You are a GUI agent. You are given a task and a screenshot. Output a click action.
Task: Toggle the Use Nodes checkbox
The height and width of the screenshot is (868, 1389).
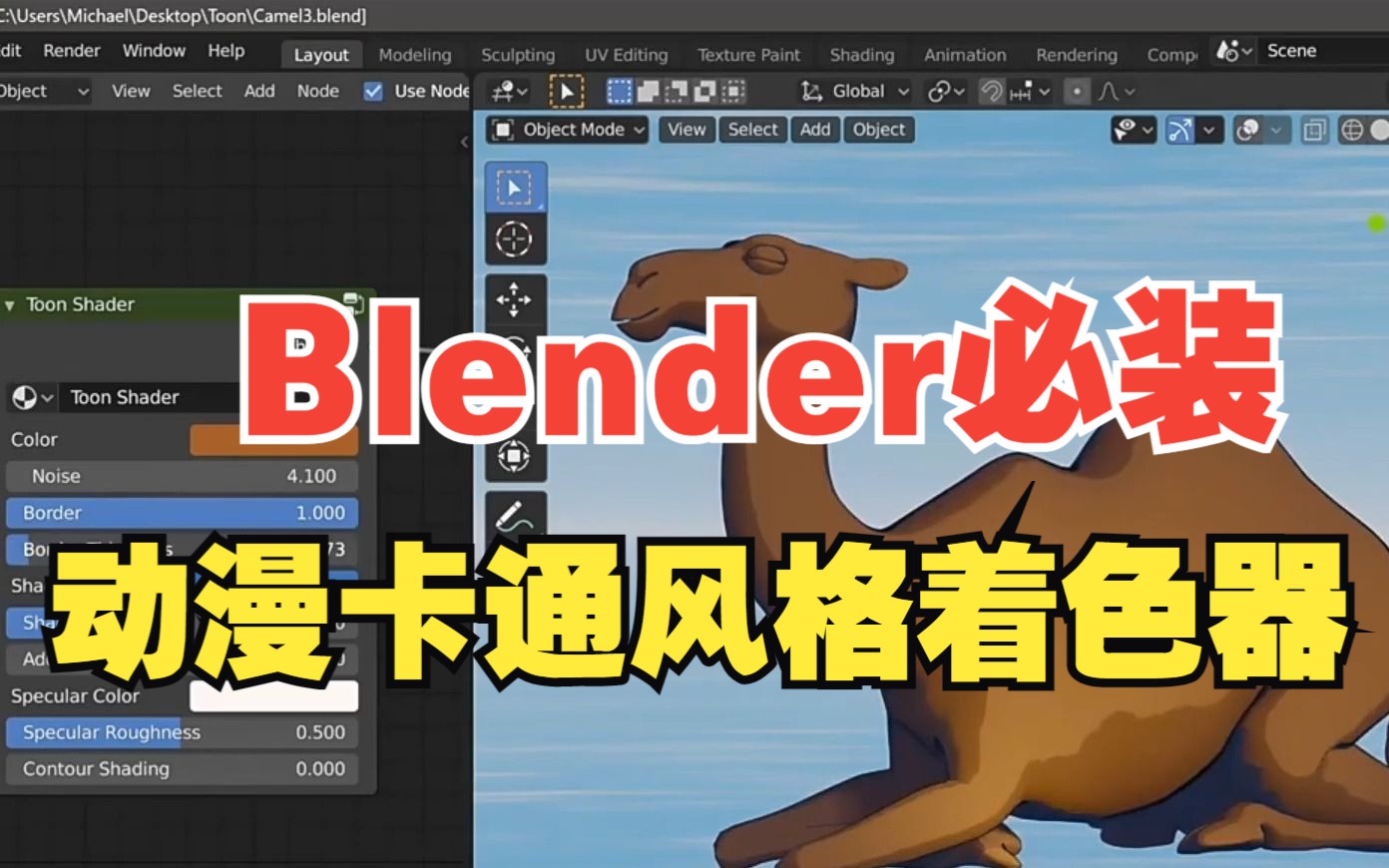(x=373, y=92)
